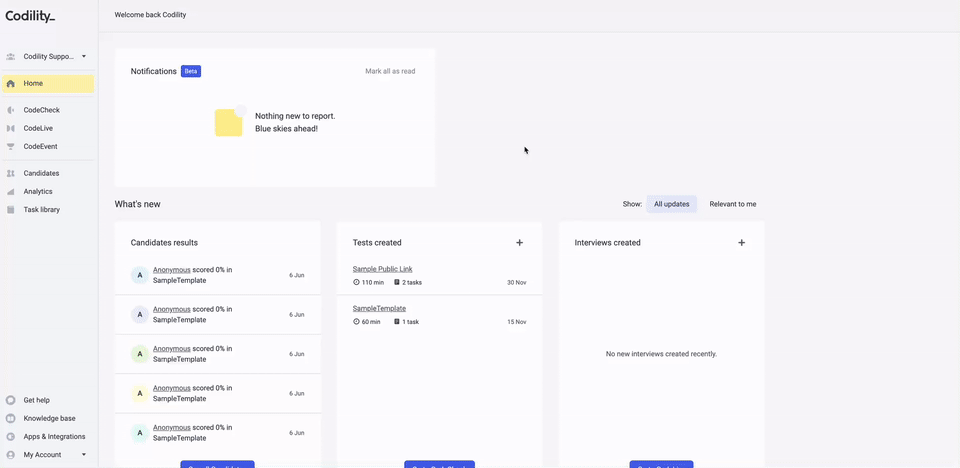
Task: Click the Apps & Integrations icon
Action: pyautogui.click(x=10, y=437)
